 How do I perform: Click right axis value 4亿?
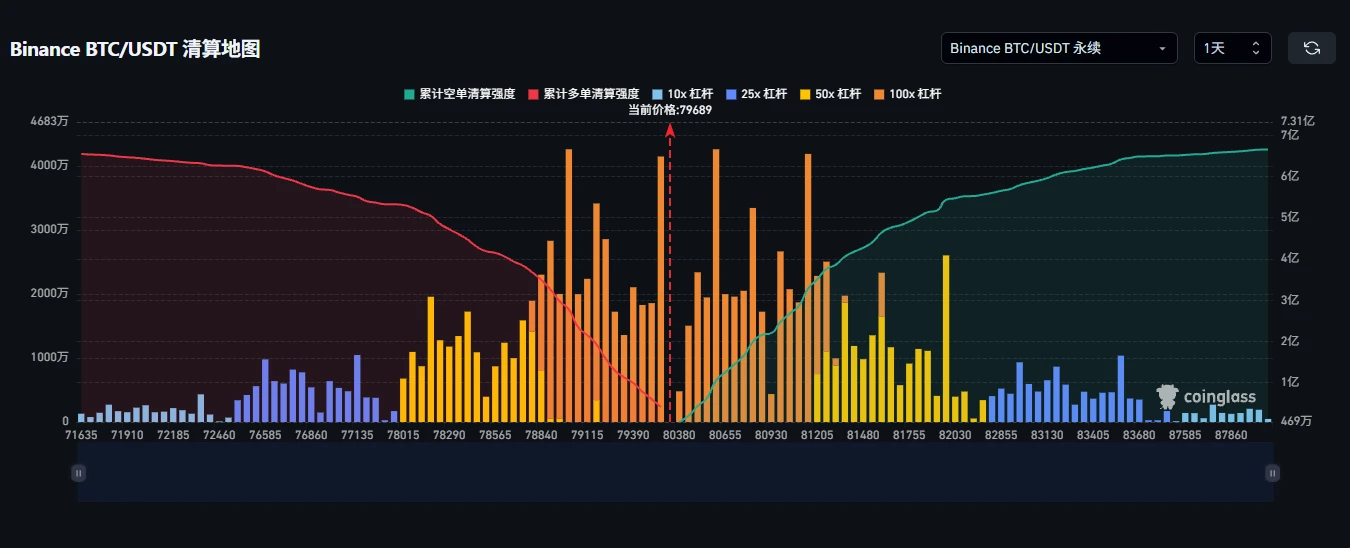[x=1291, y=258]
